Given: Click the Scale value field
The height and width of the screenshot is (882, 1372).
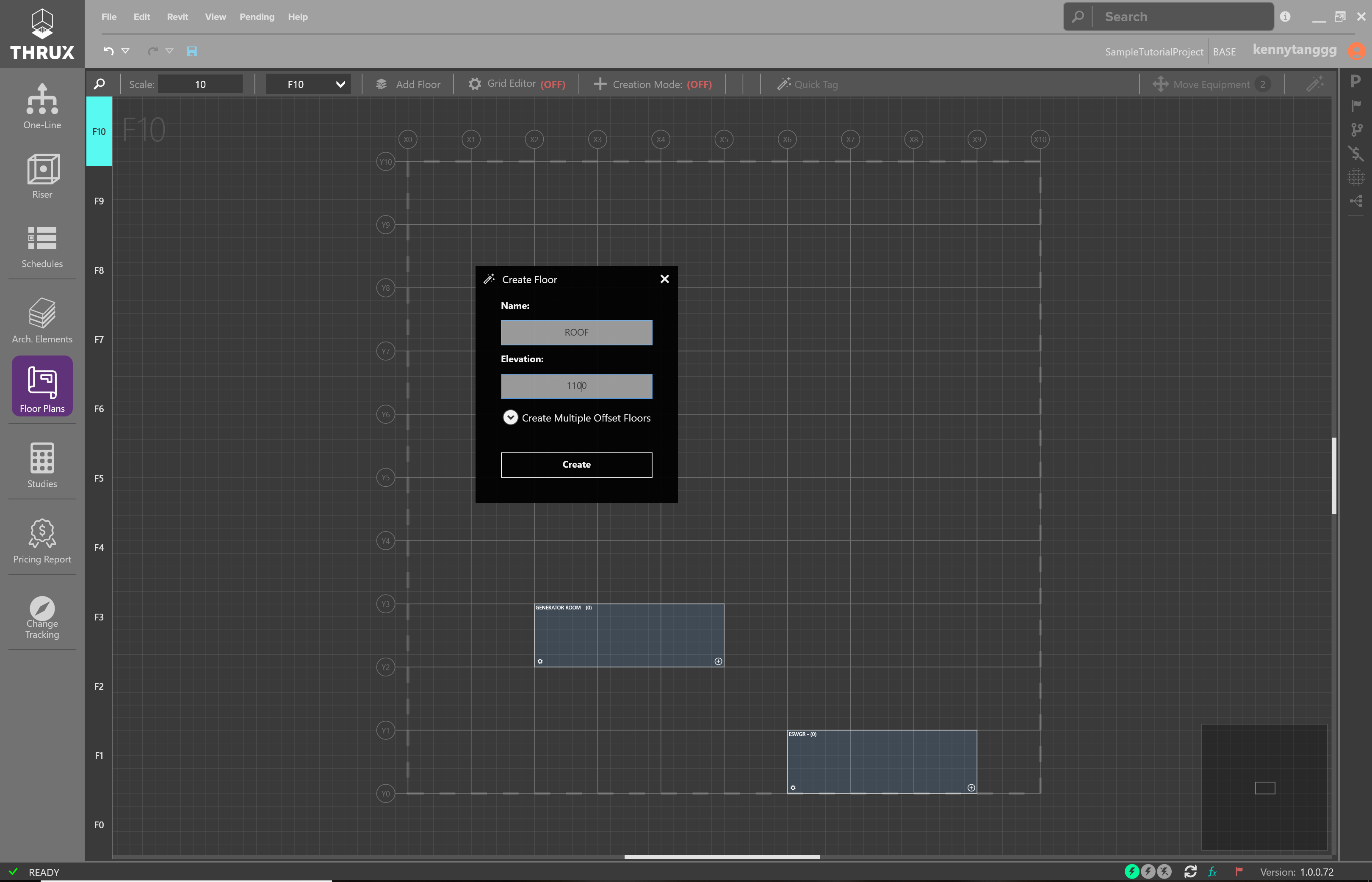Looking at the screenshot, I should pos(200,84).
